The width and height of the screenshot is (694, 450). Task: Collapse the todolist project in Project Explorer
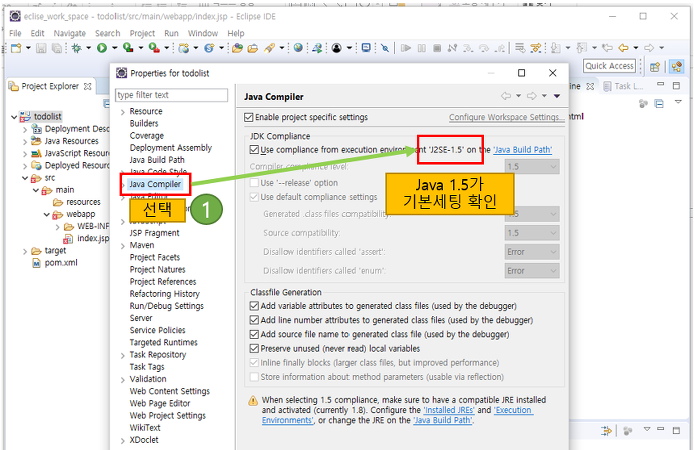pyautogui.click(x=14, y=117)
